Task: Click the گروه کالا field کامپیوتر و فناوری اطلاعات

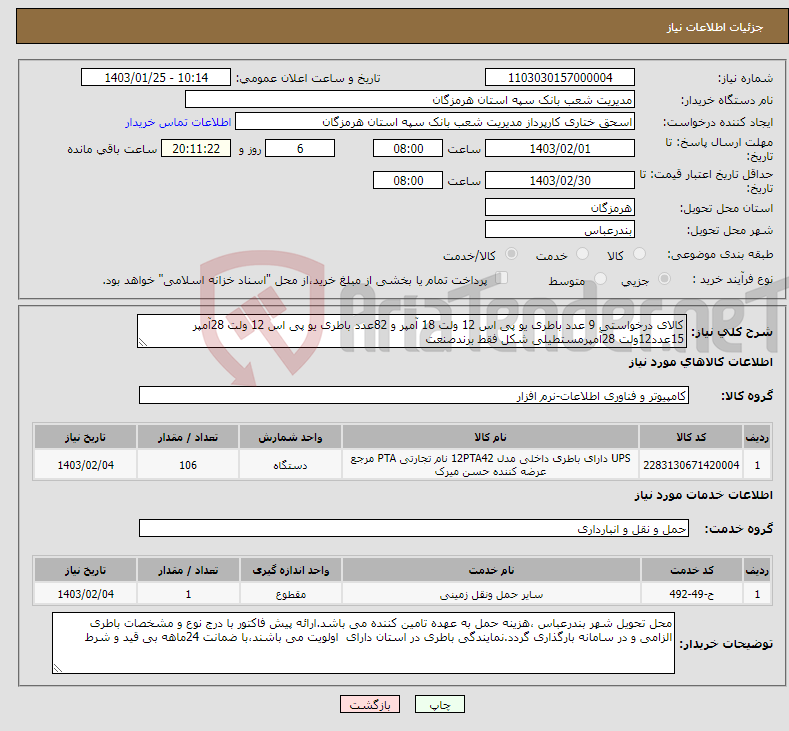Action: point(414,395)
